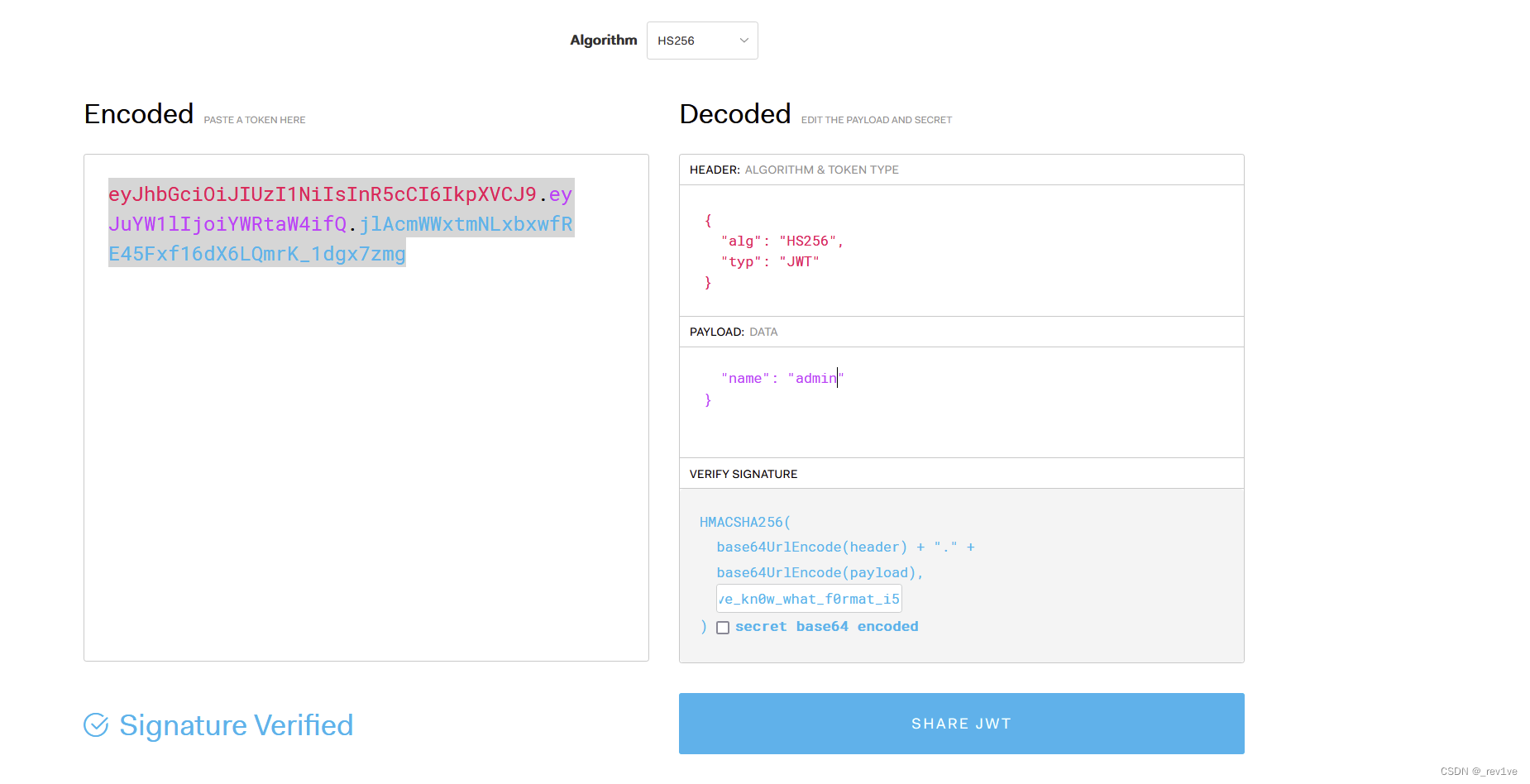Click the base64UrlEncode(payload) line
The width and height of the screenshot is (1530, 784).
click(x=820, y=572)
